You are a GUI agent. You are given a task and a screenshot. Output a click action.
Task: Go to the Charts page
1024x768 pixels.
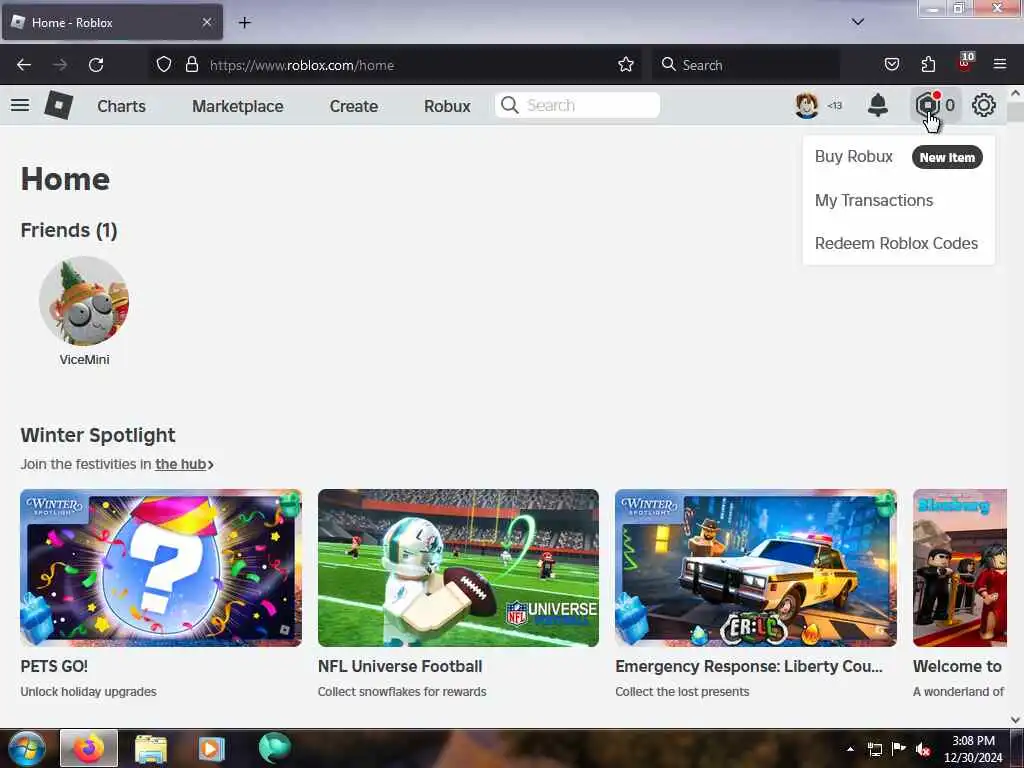click(121, 106)
